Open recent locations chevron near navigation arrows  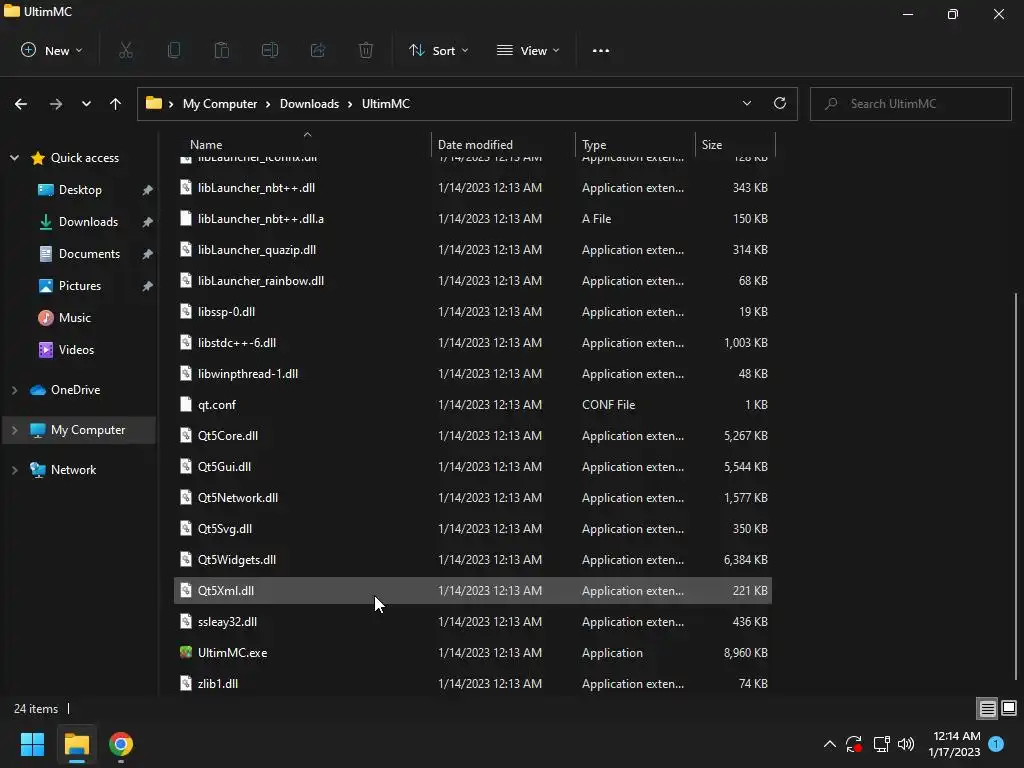[x=86, y=104]
